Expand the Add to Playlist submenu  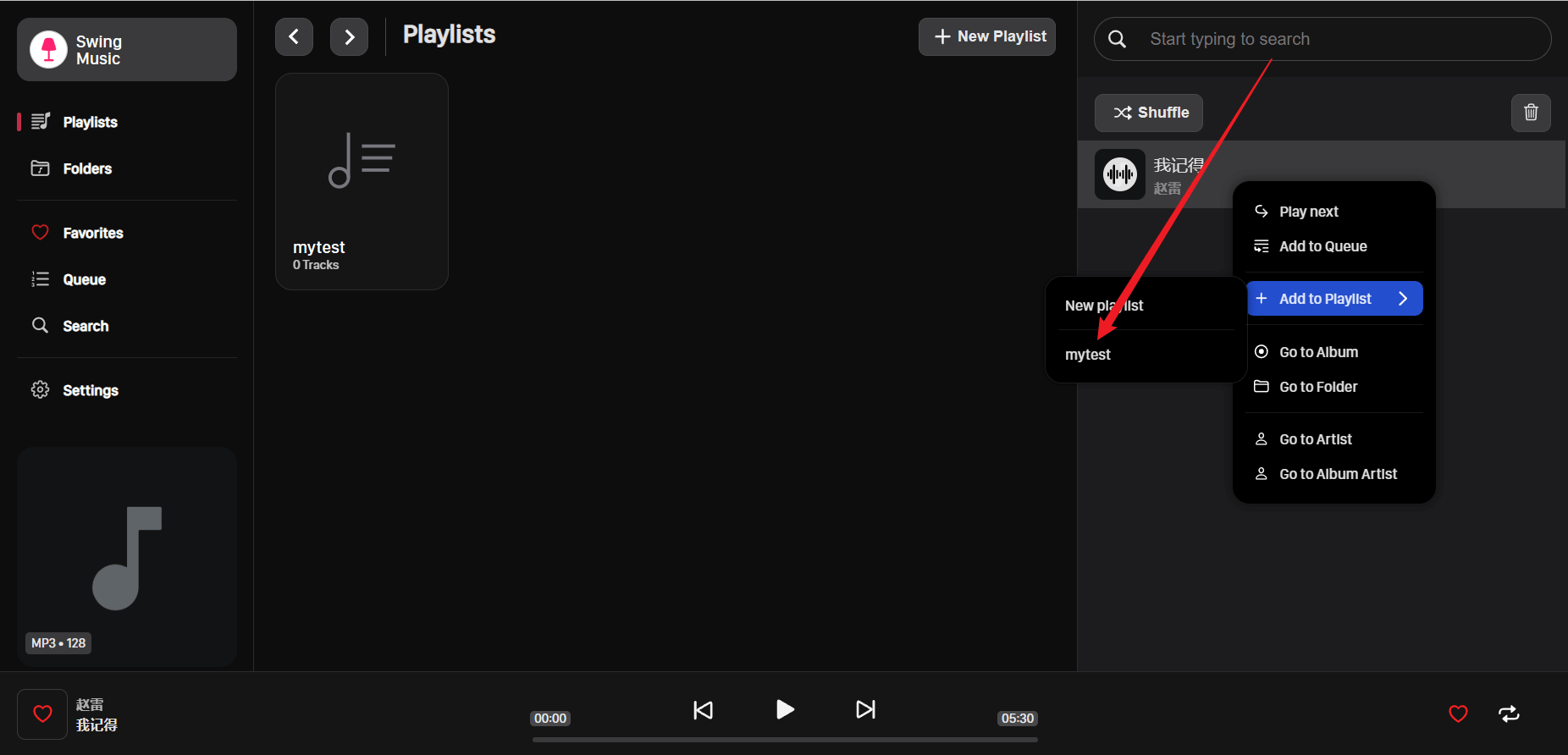point(1334,299)
